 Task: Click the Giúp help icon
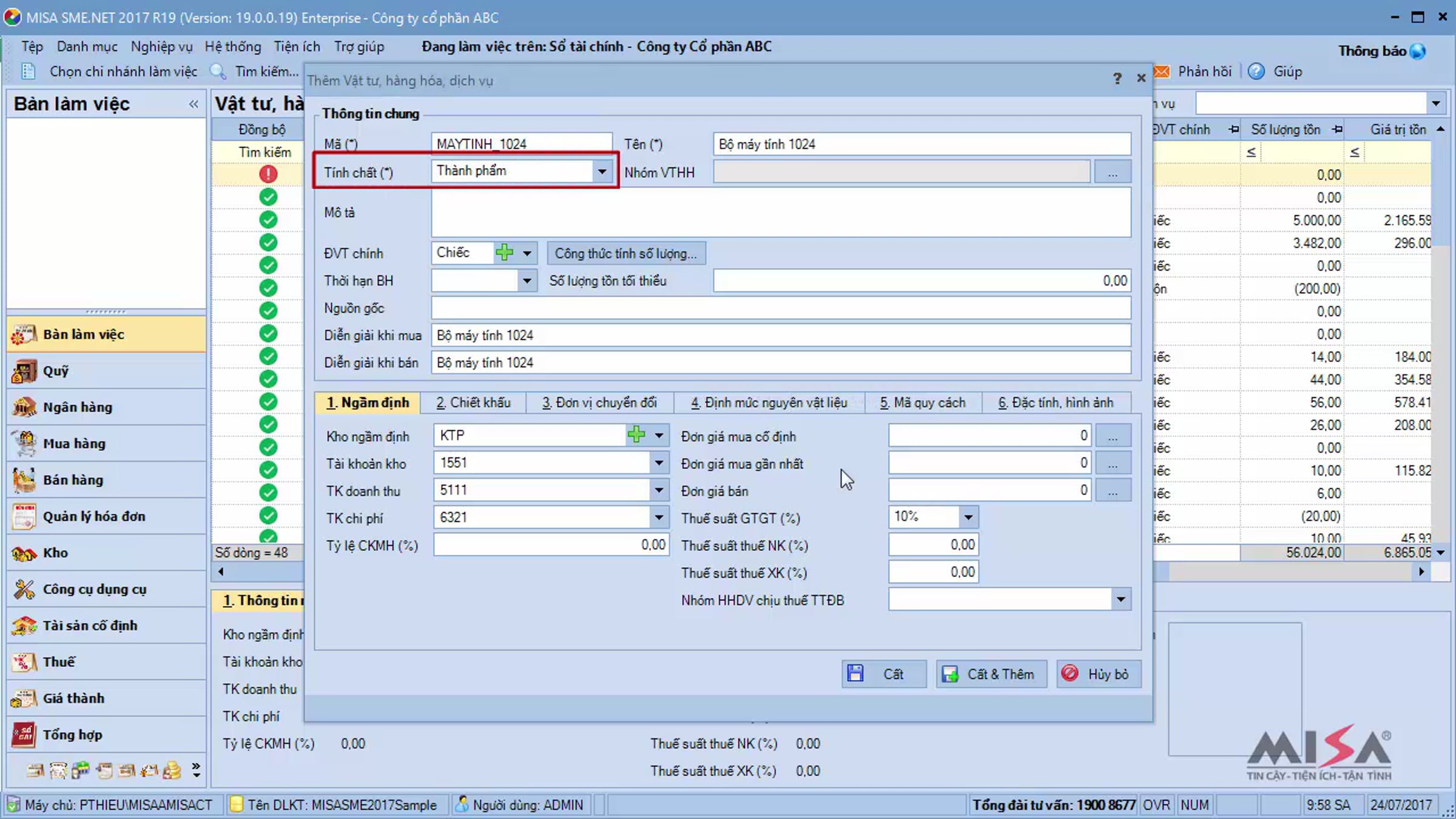pos(1256,72)
